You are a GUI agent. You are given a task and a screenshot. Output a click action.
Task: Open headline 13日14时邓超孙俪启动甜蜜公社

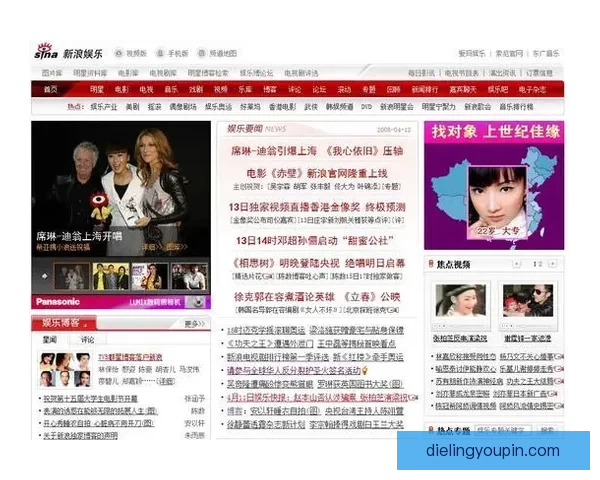315,241
